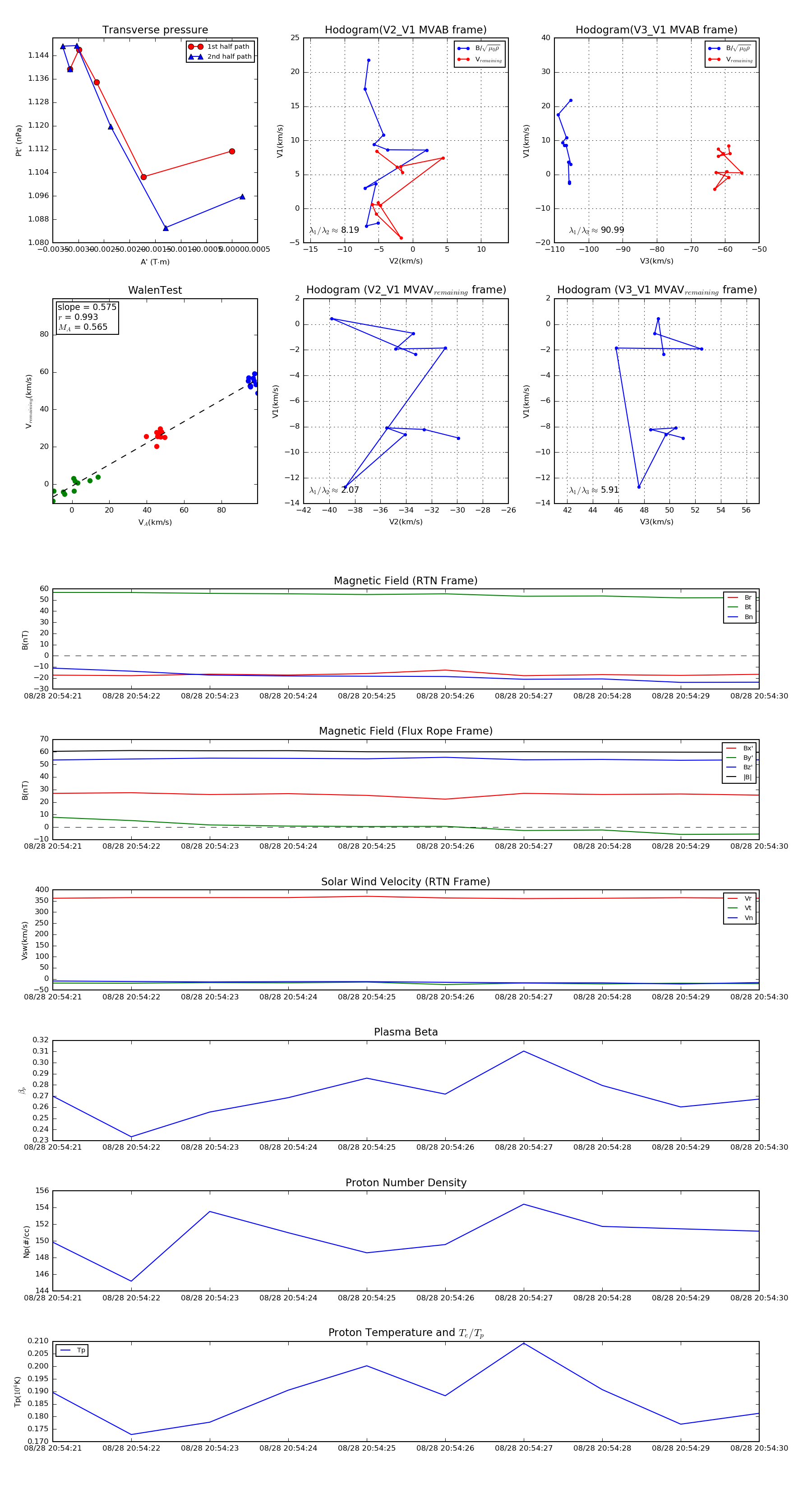Select the "Bt" legend entry
Screen dimensions: 812x1489
click(740, 607)
